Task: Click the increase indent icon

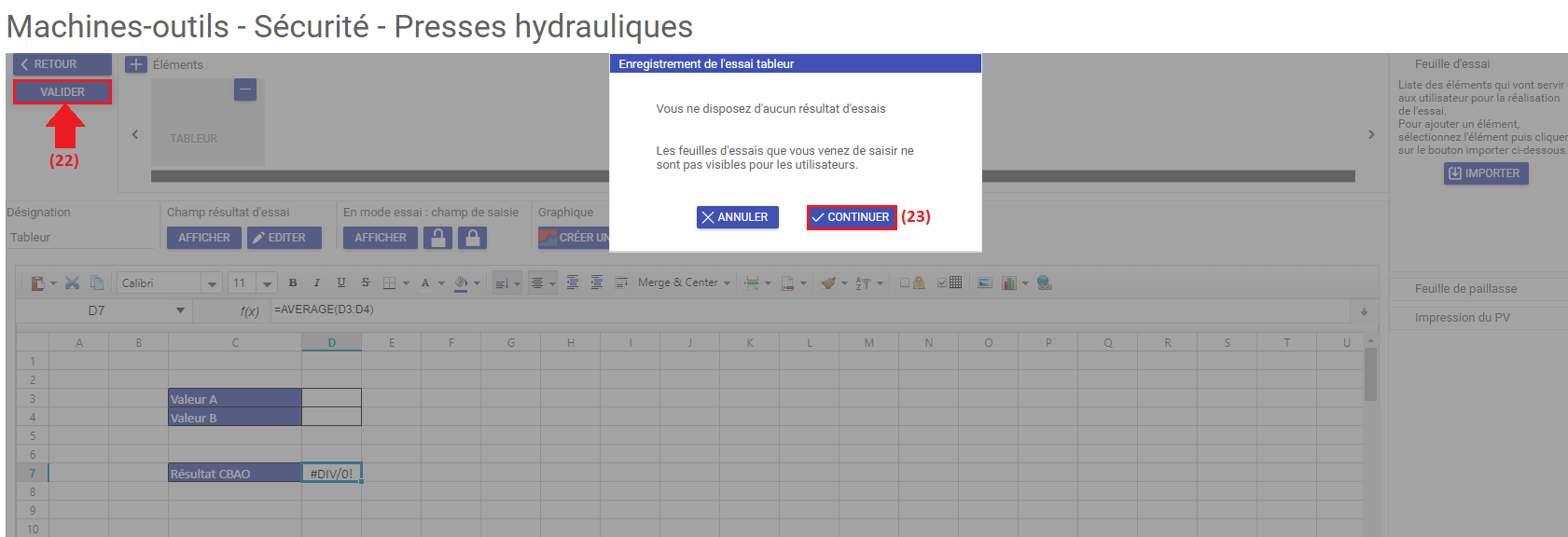Action: pos(597,283)
